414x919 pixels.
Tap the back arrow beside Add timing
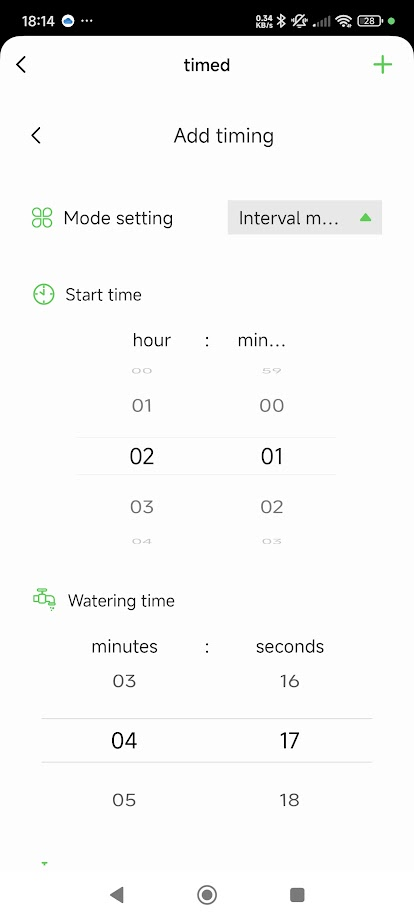(x=36, y=135)
